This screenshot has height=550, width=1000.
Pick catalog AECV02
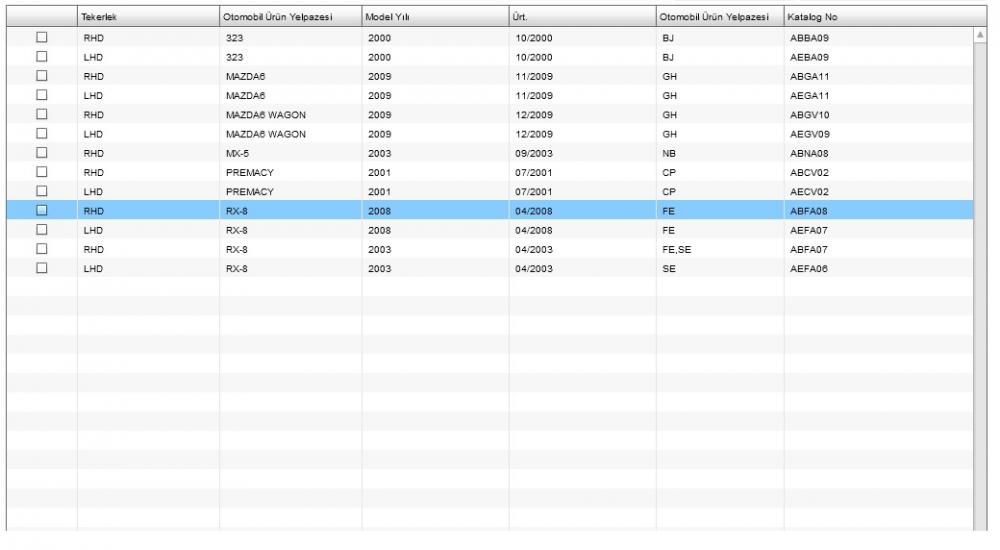(809, 191)
